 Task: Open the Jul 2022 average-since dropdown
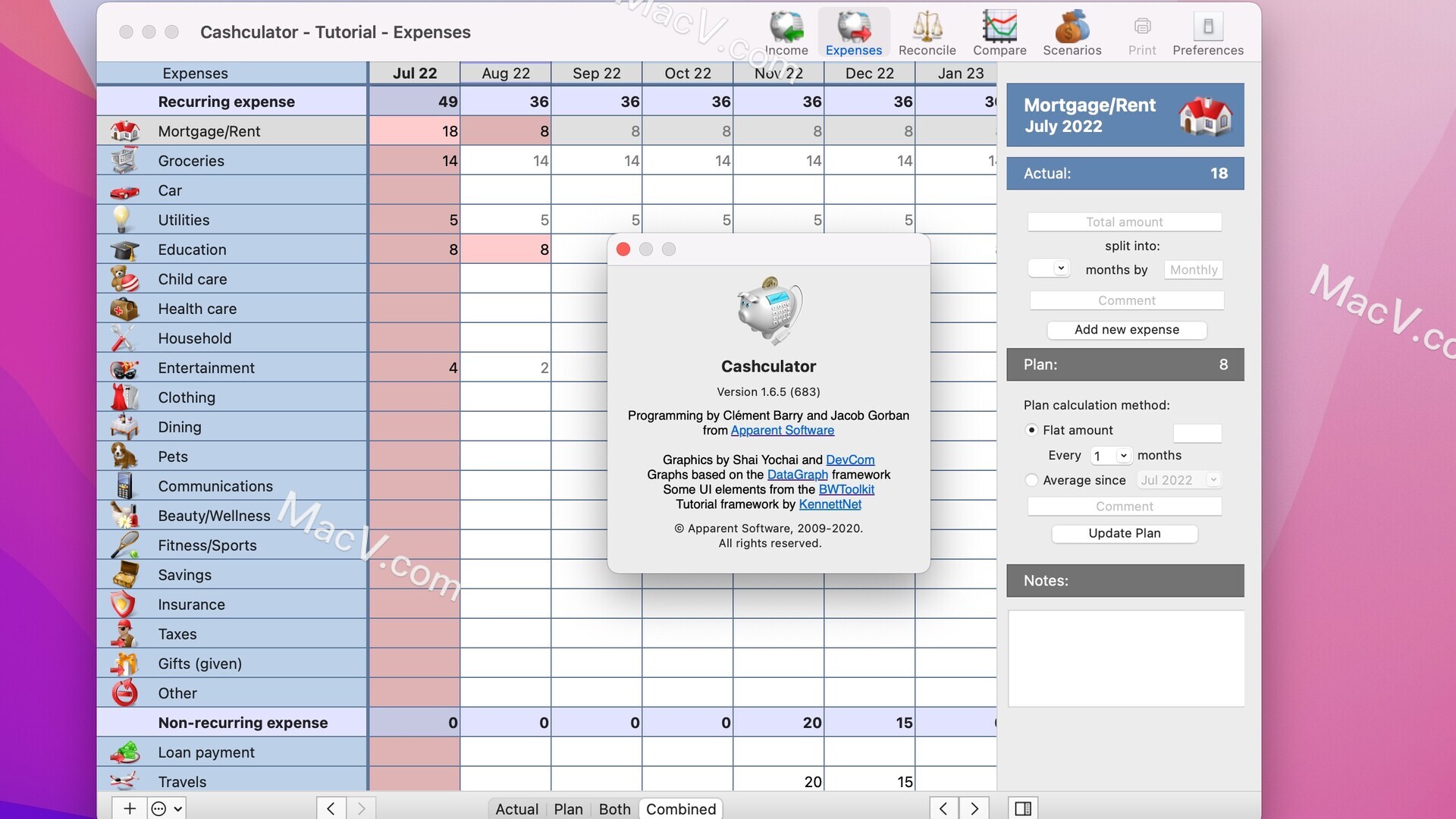pos(1178,480)
